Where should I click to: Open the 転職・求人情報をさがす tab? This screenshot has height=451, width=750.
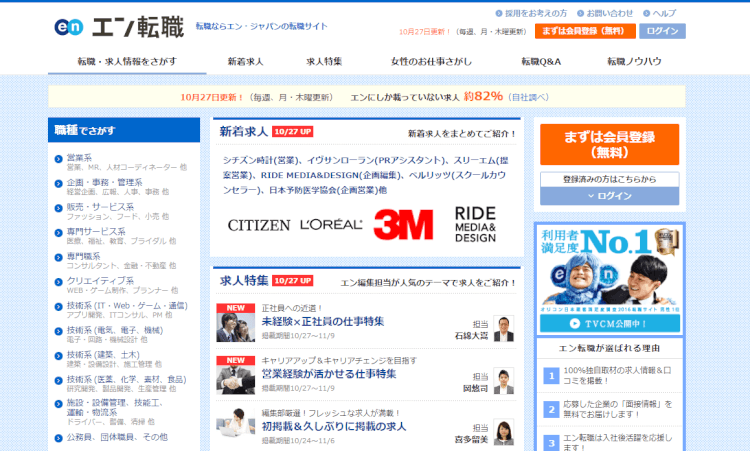pyautogui.click(x=127, y=62)
